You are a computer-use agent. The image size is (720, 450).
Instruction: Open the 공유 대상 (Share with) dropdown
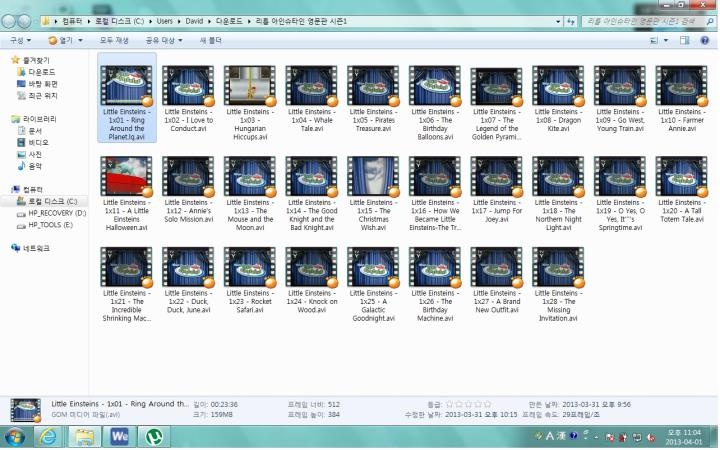tap(164, 40)
